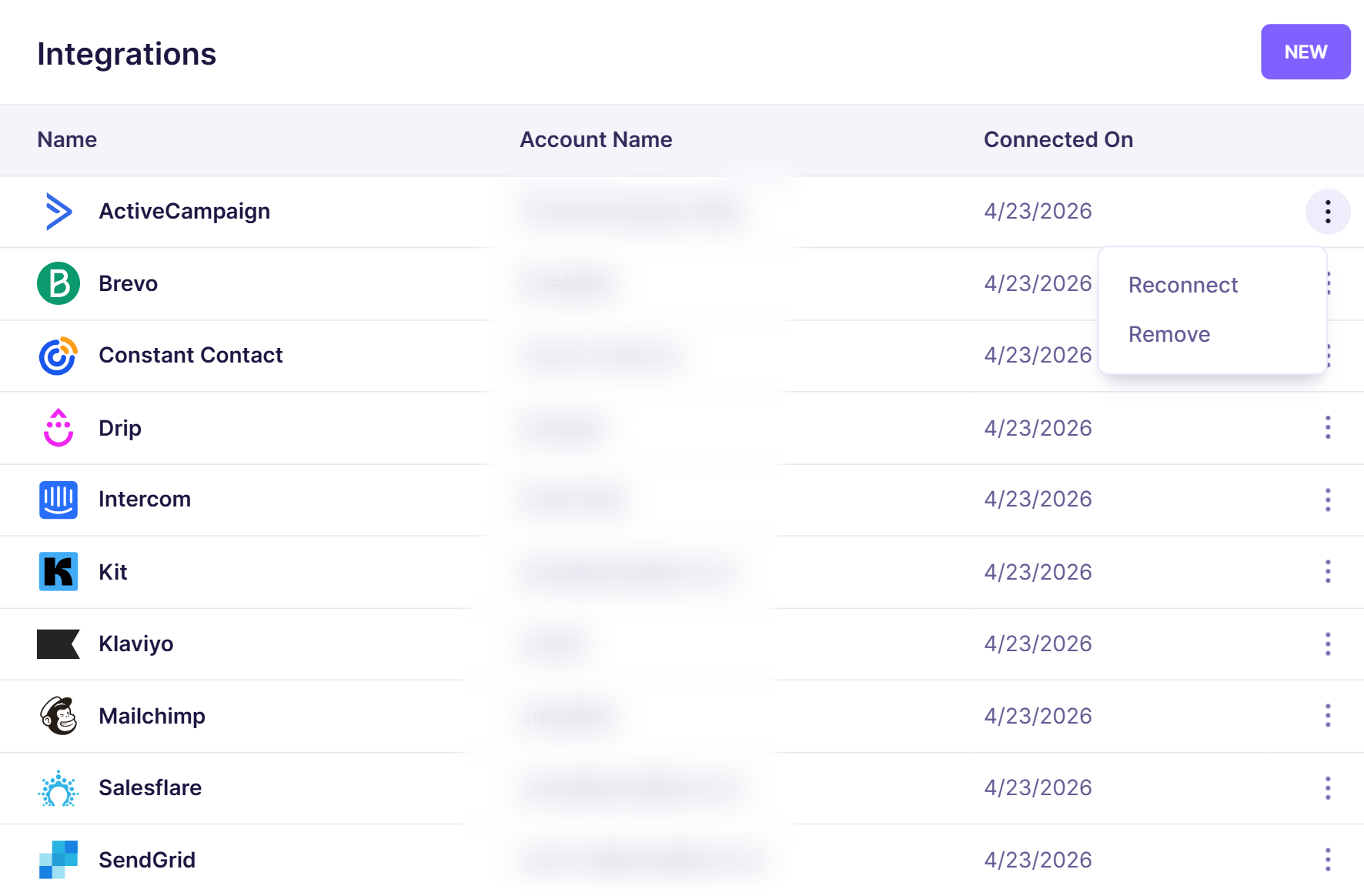Open the three-dot menu for SendGrid
1364x896 pixels.
pyautogui.click(x=1328, y=860)
